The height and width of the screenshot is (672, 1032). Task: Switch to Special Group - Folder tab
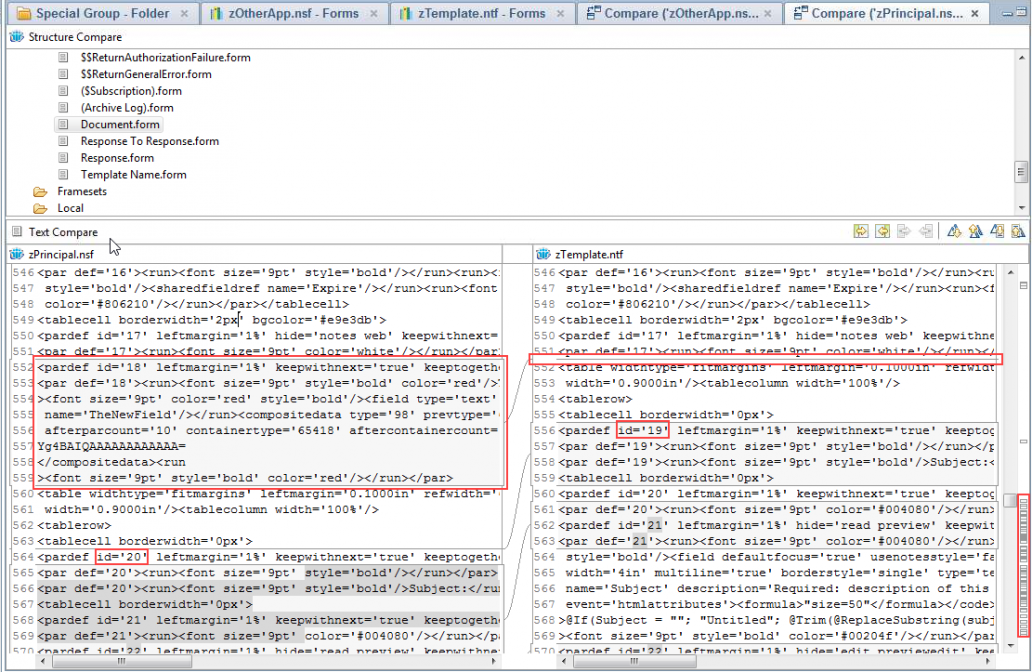102,13
